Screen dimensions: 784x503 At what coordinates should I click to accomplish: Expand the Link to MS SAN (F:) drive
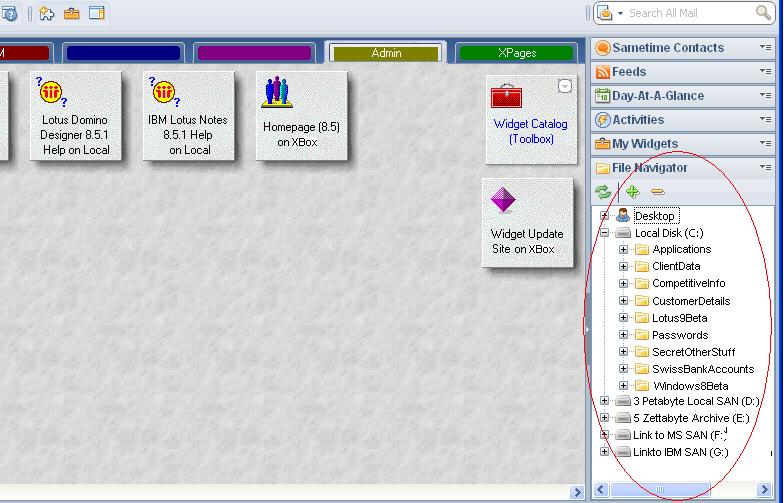tap(604, 434)
